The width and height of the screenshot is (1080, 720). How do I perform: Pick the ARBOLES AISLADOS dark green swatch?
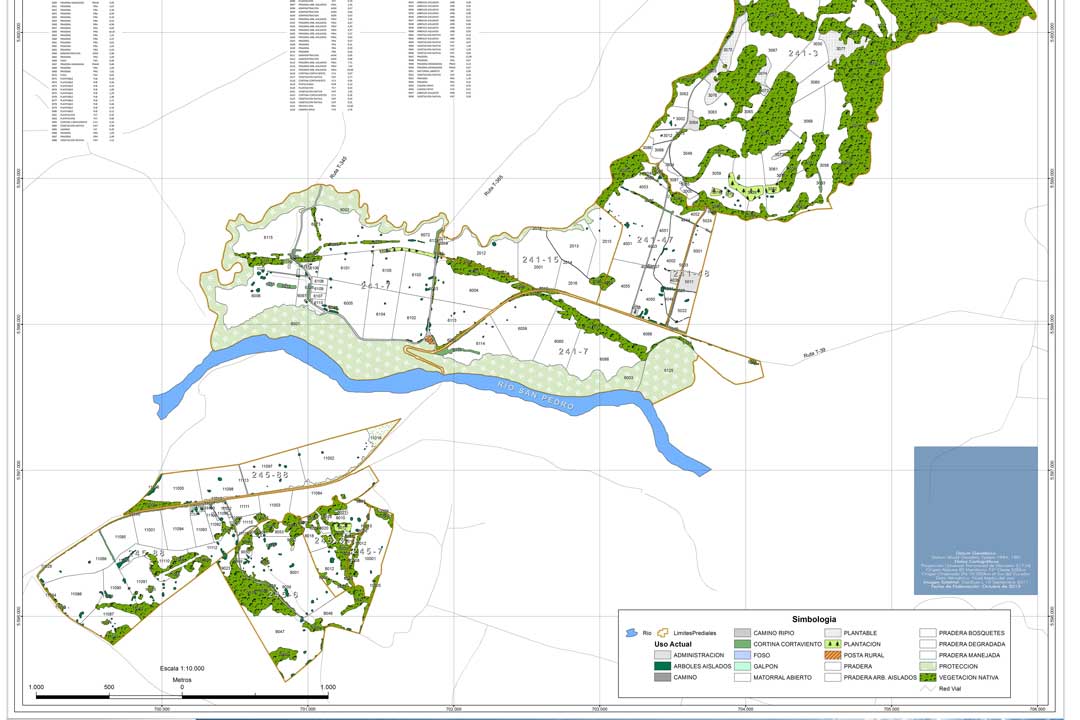coord(662,666)
